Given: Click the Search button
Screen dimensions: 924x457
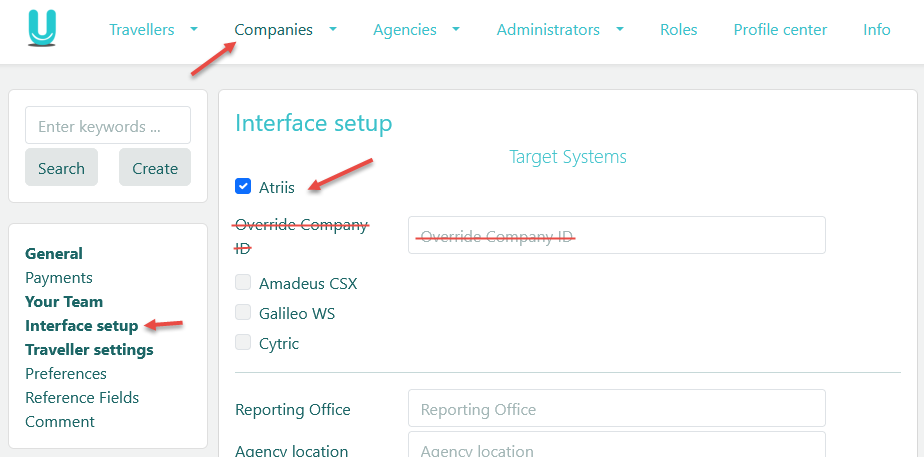Looking at the screenshot, I should tap(61, 168).
